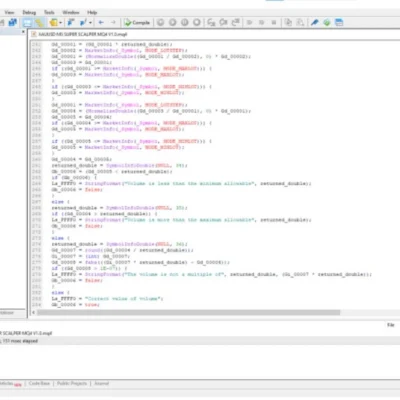Click the last of three step icons
Image resolution: width=400 pixels, height=400 pixels.
click(235, 22)
